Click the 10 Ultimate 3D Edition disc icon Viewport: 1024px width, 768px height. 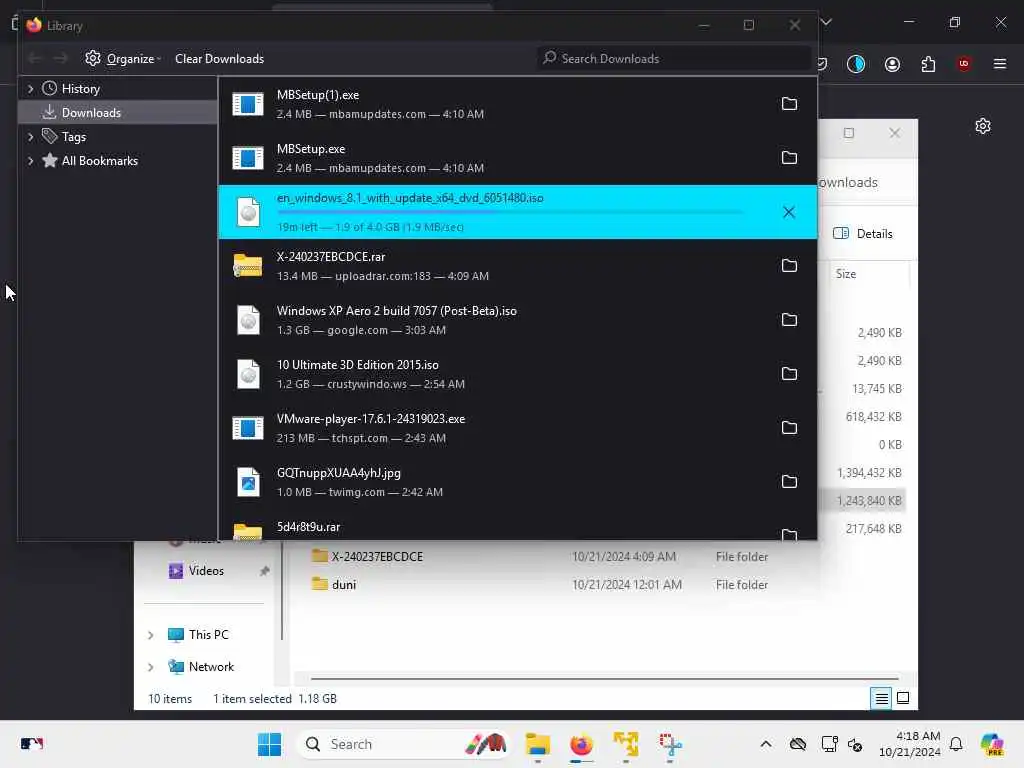(248, 374)
